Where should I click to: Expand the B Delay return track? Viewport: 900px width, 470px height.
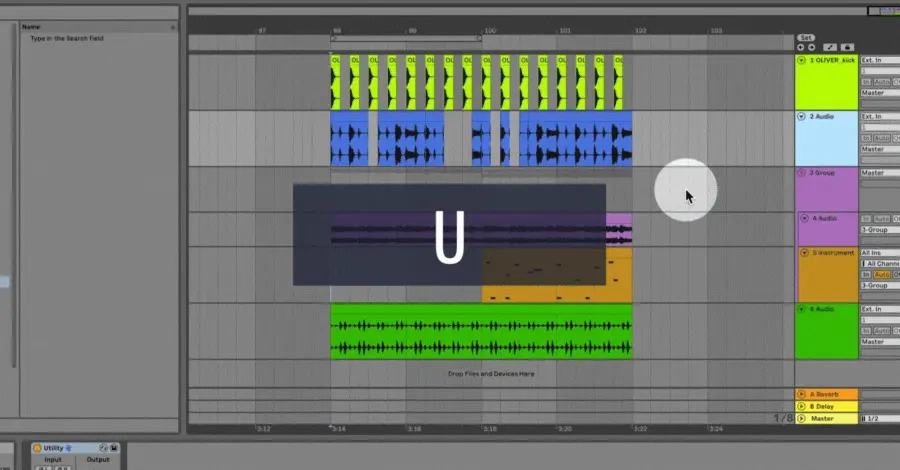click(x=801, y=406)
